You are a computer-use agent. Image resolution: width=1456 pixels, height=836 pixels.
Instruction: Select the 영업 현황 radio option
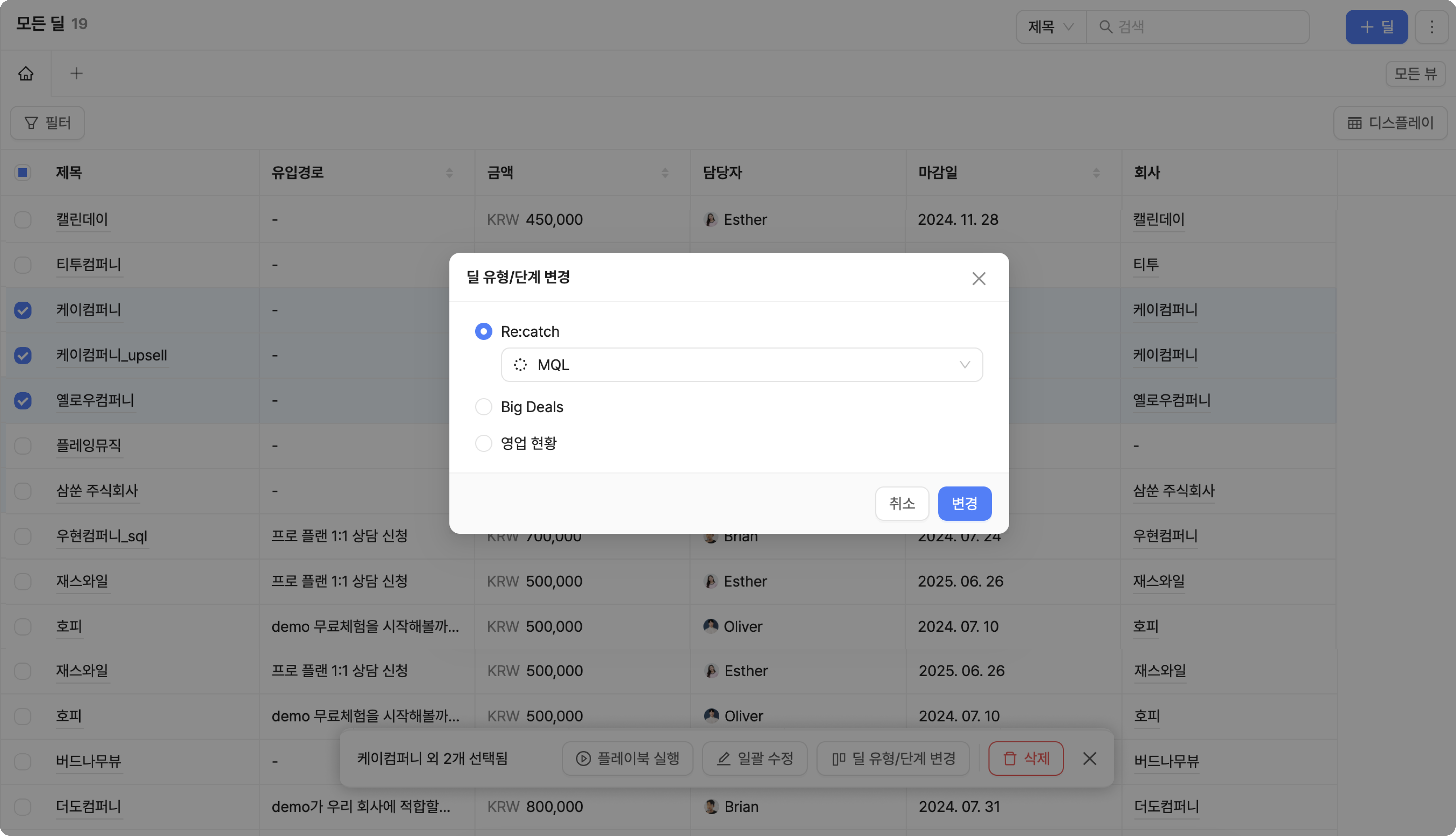[x=484, y=443]
